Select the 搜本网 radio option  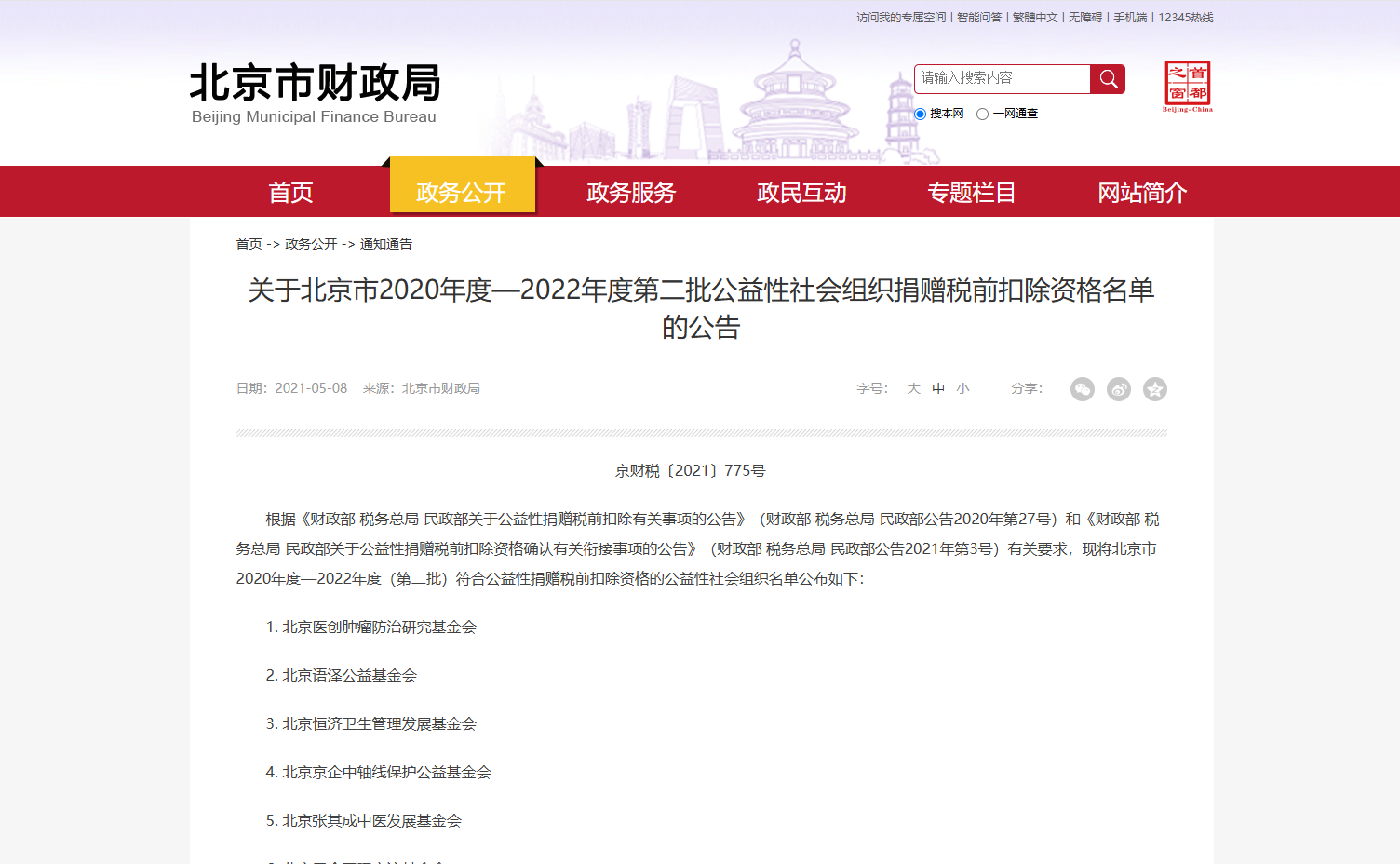pos(920,114)
